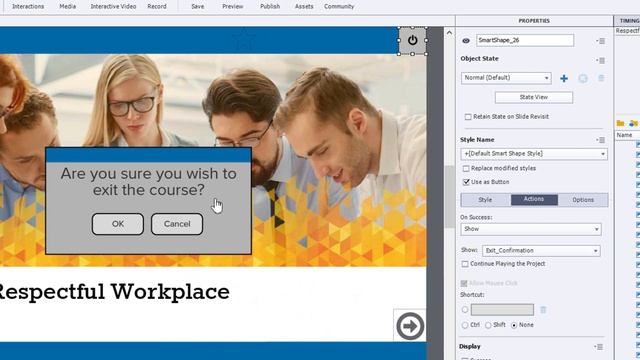Screen dimensions: 640x360
Task: Click OK in exit confirmation dialog
Action: click(118, 224)
